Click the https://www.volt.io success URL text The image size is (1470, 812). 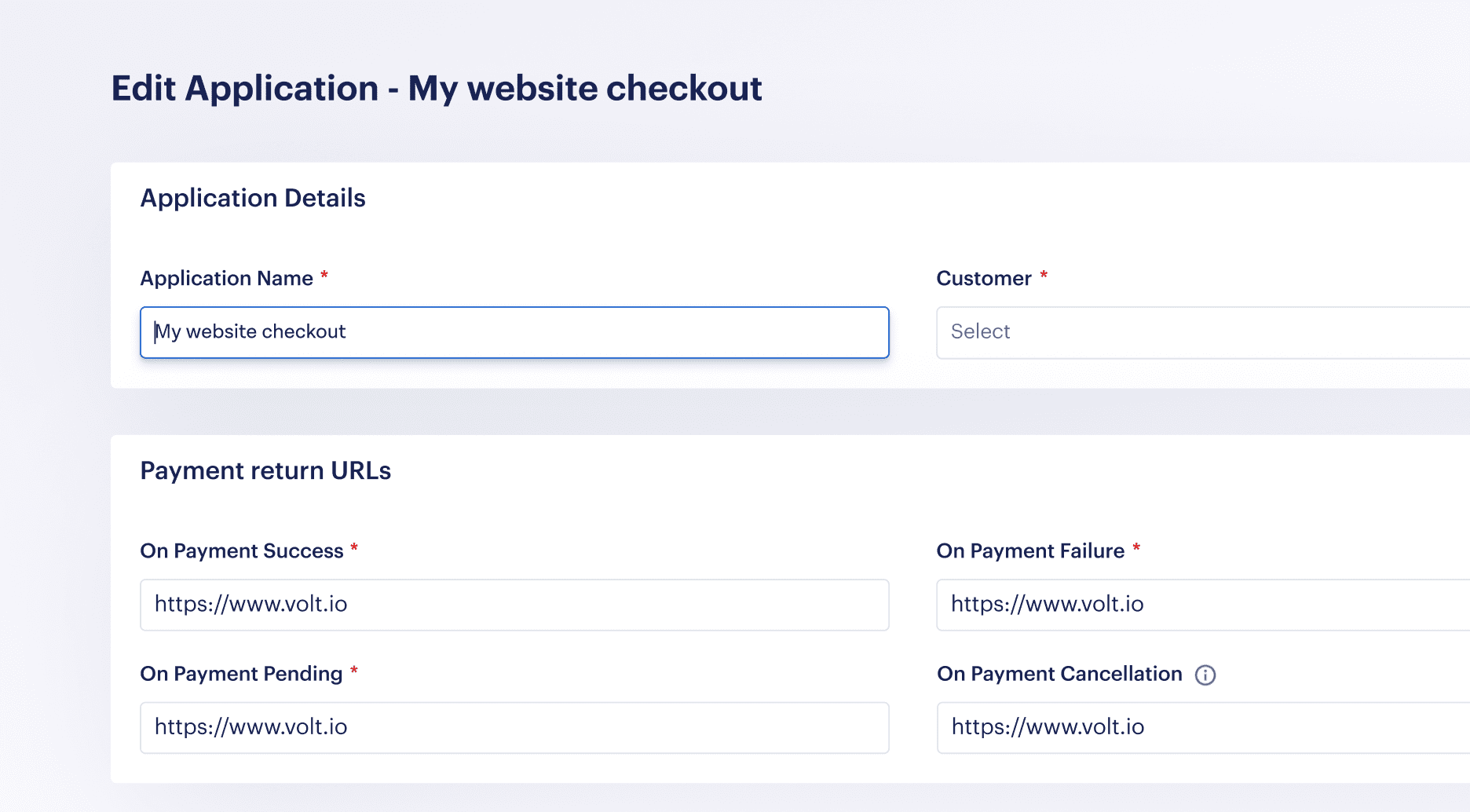click(251, 605)
